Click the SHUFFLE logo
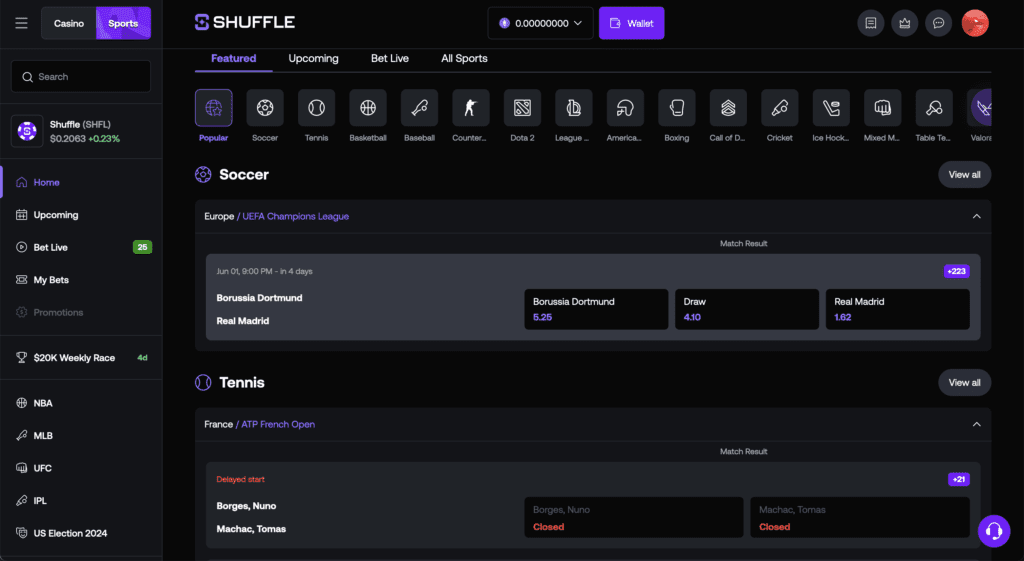The image size is (1024, 561). pyautogui.click(x=245, y=22)
